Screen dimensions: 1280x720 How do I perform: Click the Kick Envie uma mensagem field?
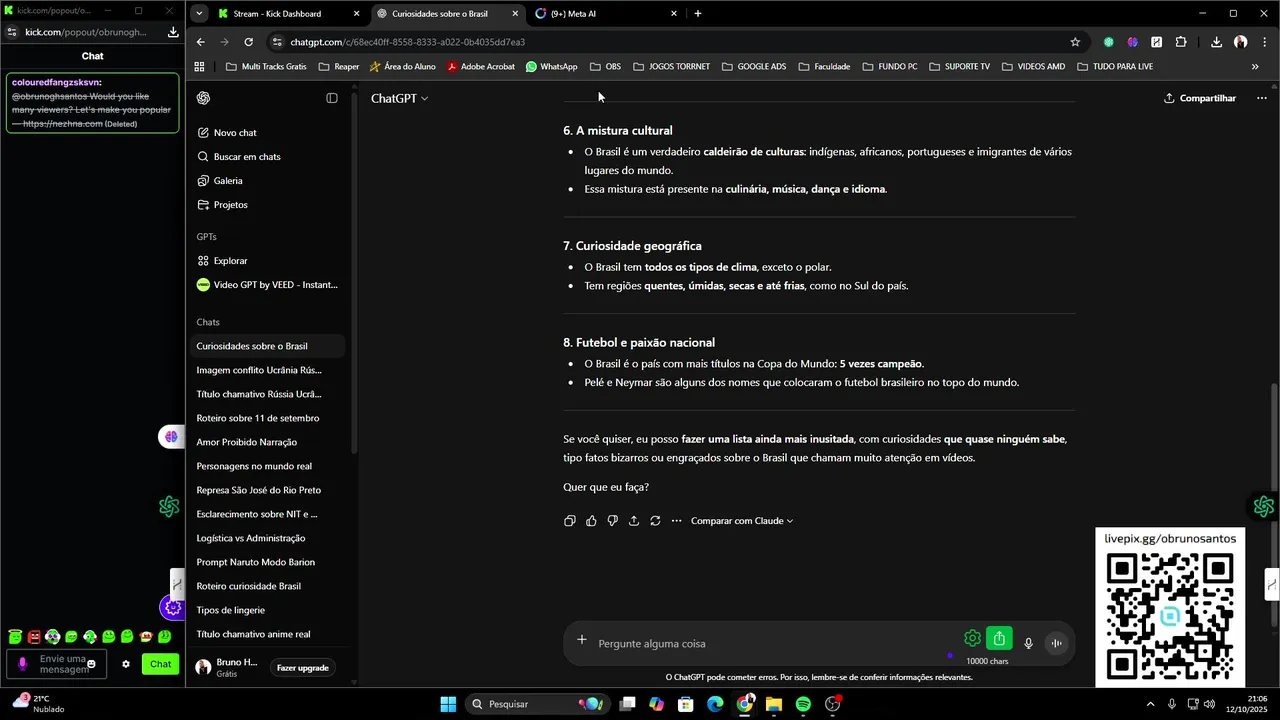pos(57,664)
